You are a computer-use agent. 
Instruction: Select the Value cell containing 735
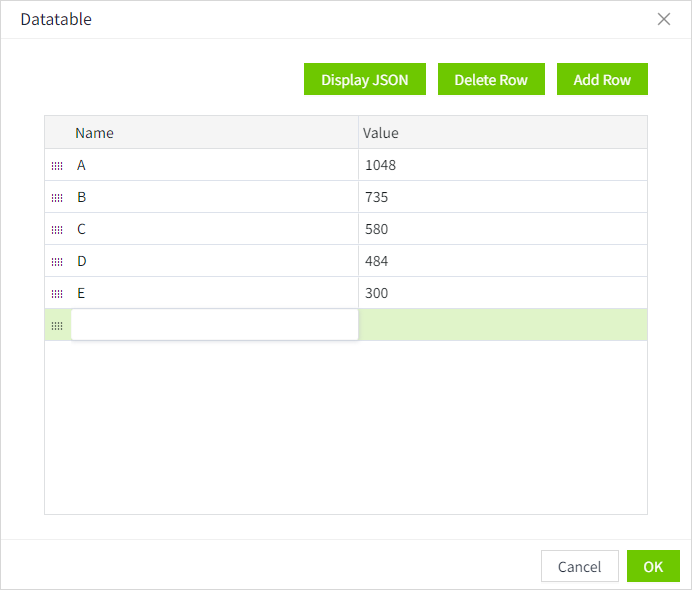pyautogui.click(x=502, y=197)
